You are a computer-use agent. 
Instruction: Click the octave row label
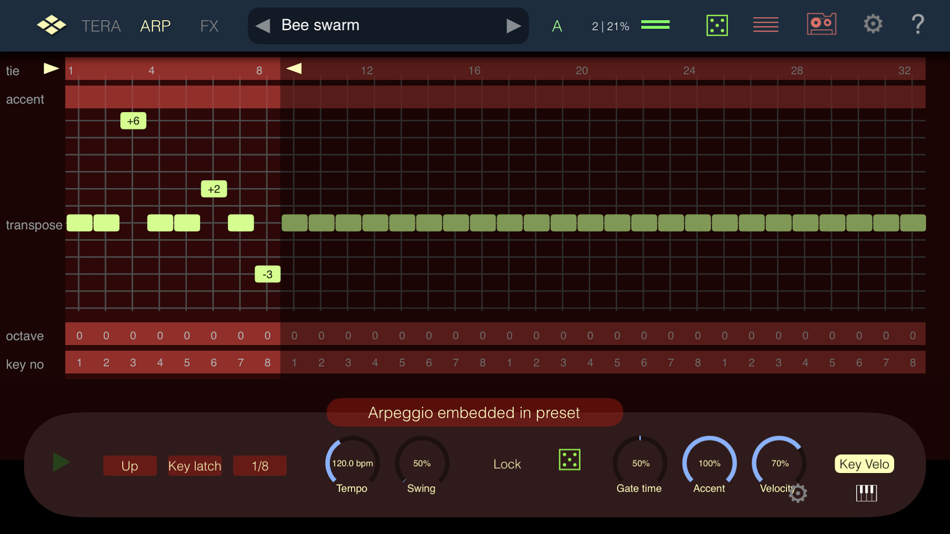tap(25, 336)
